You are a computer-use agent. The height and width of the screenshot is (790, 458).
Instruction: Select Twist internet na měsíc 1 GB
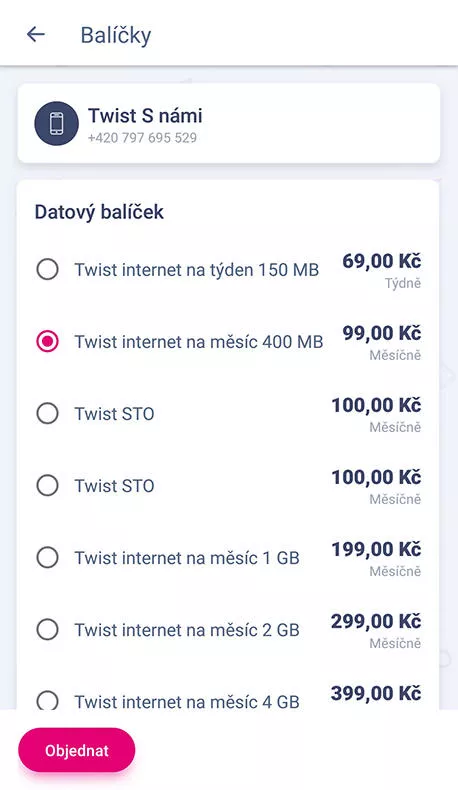click(x=47, y=557)
